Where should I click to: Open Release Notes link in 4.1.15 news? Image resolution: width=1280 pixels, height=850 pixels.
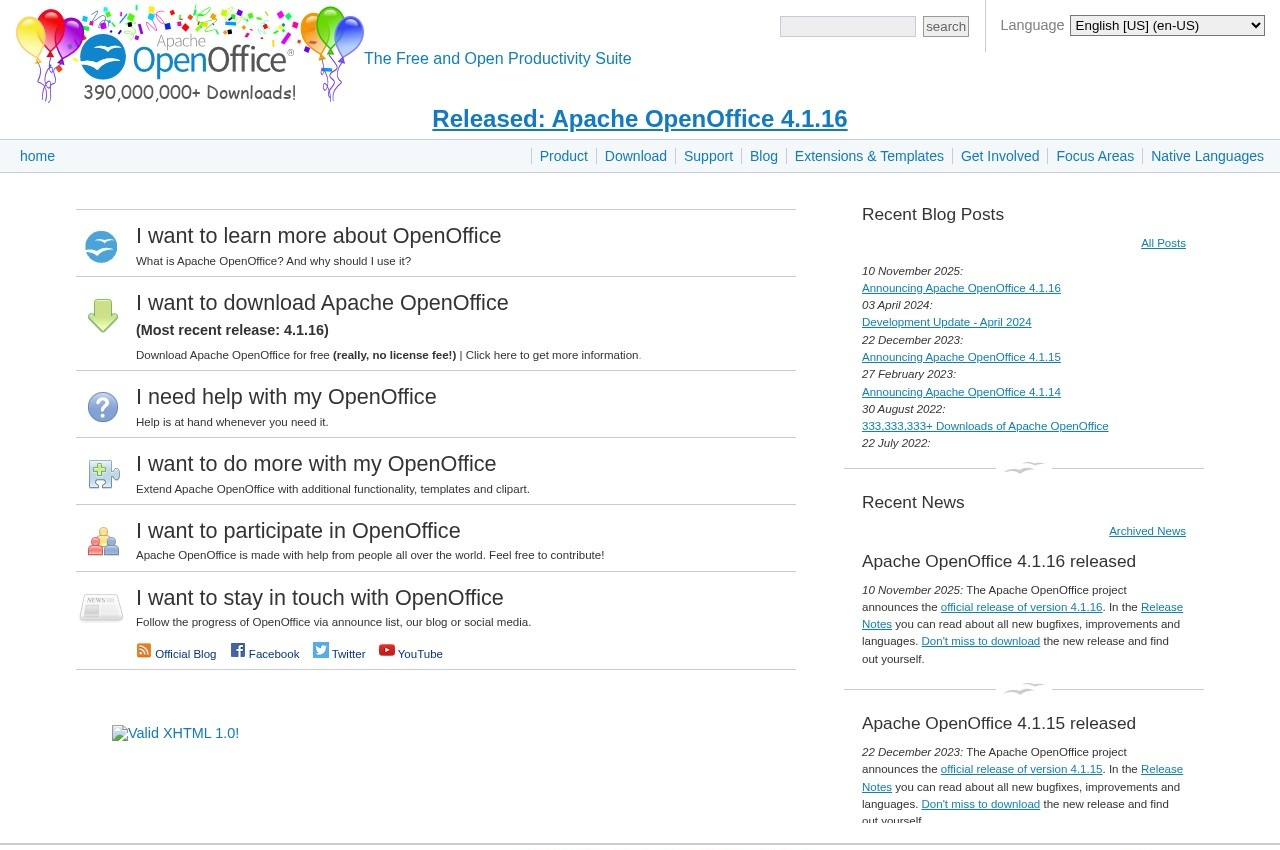(1161, 769)
